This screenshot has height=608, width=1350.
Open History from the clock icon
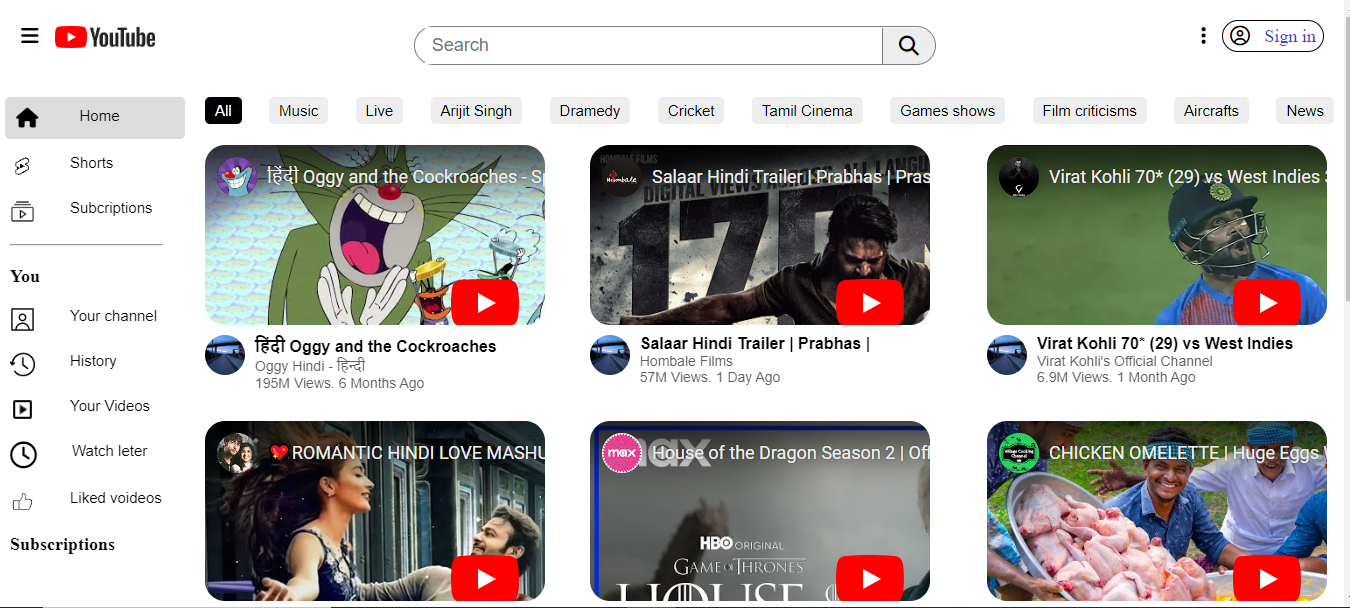coord(22,363)
